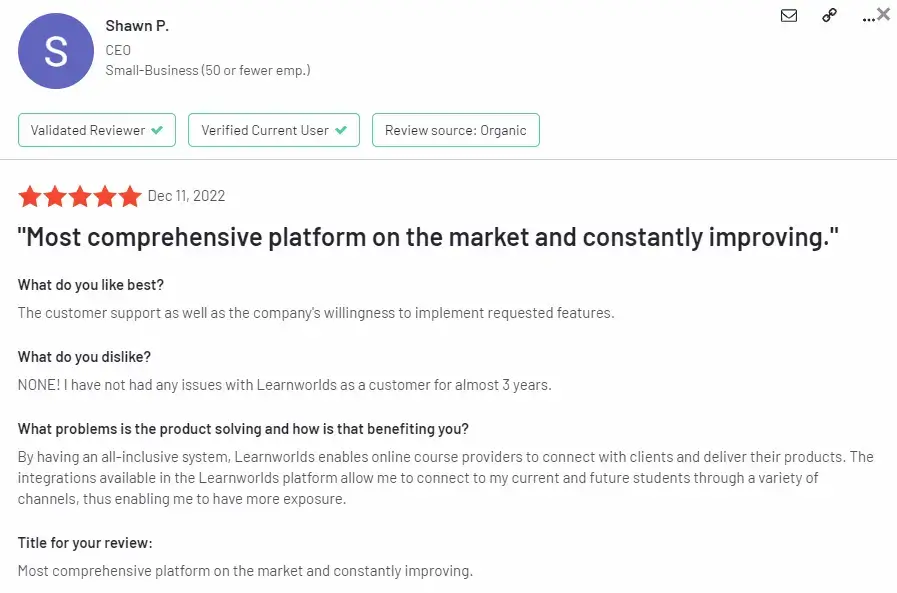
Task: Select the Verified Current User badge
Action: [273, 130]
